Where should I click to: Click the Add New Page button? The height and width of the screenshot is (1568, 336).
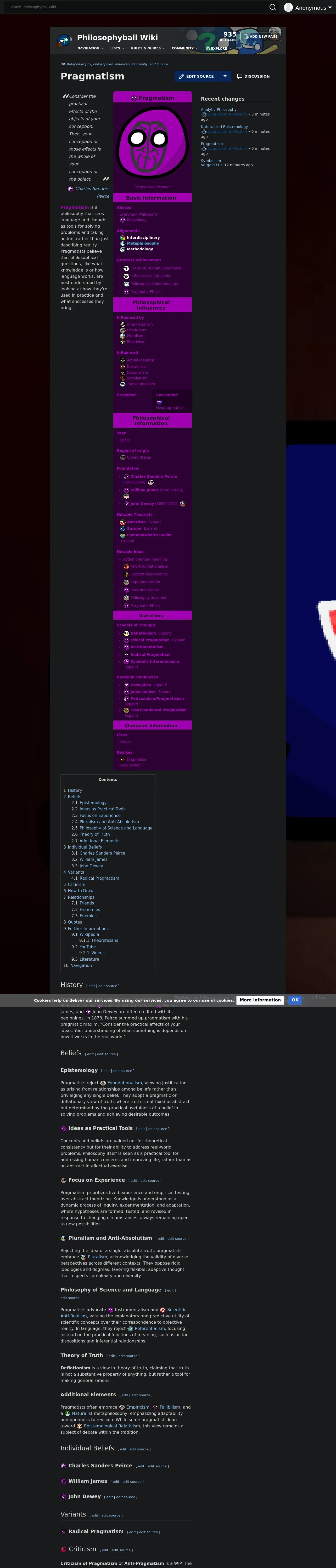point(260,37)
